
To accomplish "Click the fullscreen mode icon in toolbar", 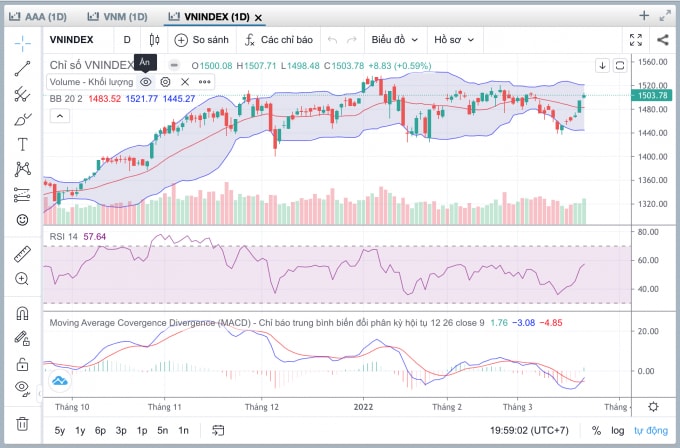I will click(x=636, y=40).
